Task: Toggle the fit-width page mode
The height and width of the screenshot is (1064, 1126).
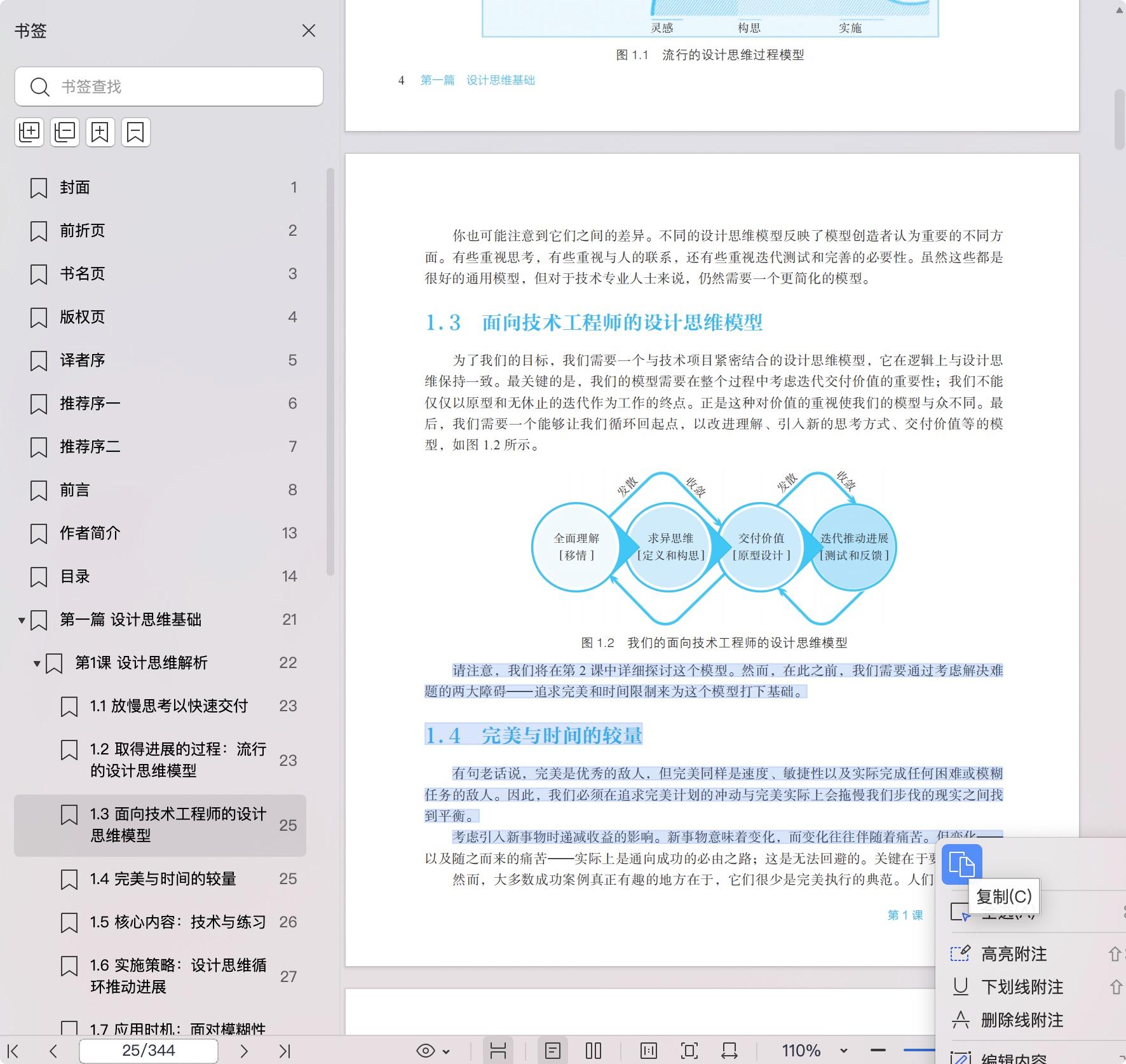Action: (498, 1051)
